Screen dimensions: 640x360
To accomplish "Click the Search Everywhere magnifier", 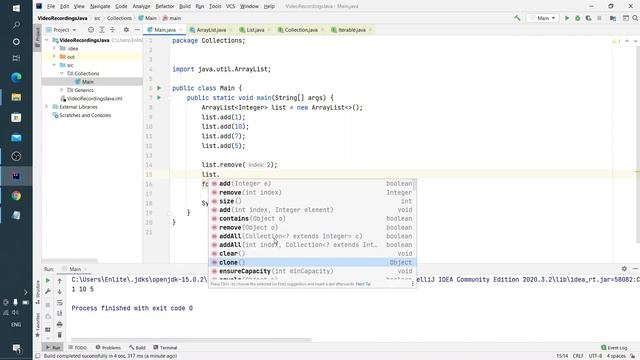I will click(635, 18).
